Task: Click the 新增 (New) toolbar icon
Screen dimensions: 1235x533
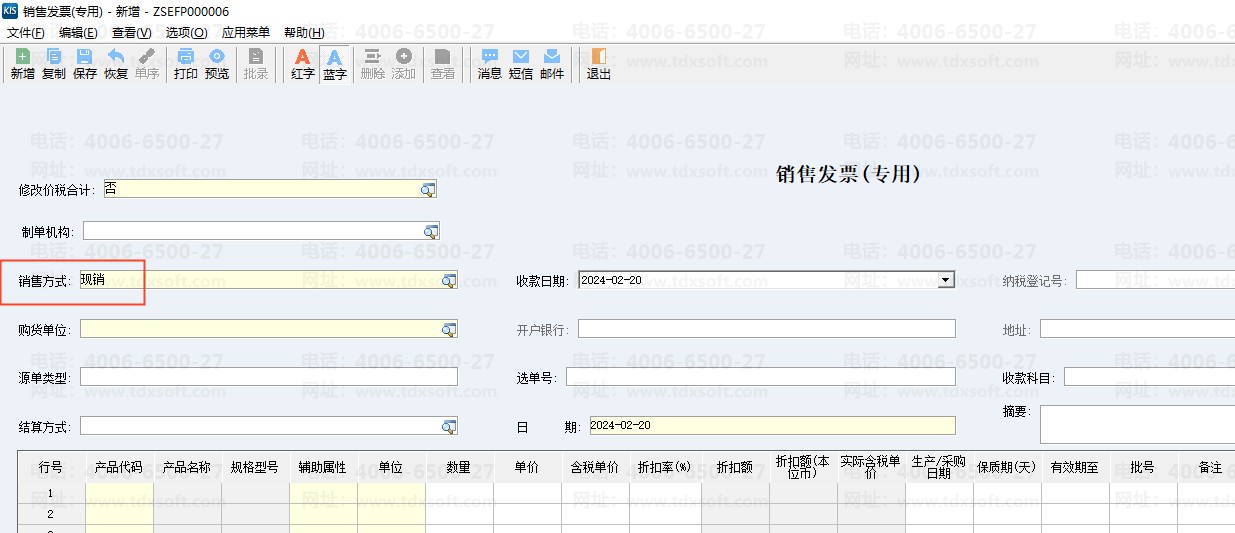Action: coord(22,64)
